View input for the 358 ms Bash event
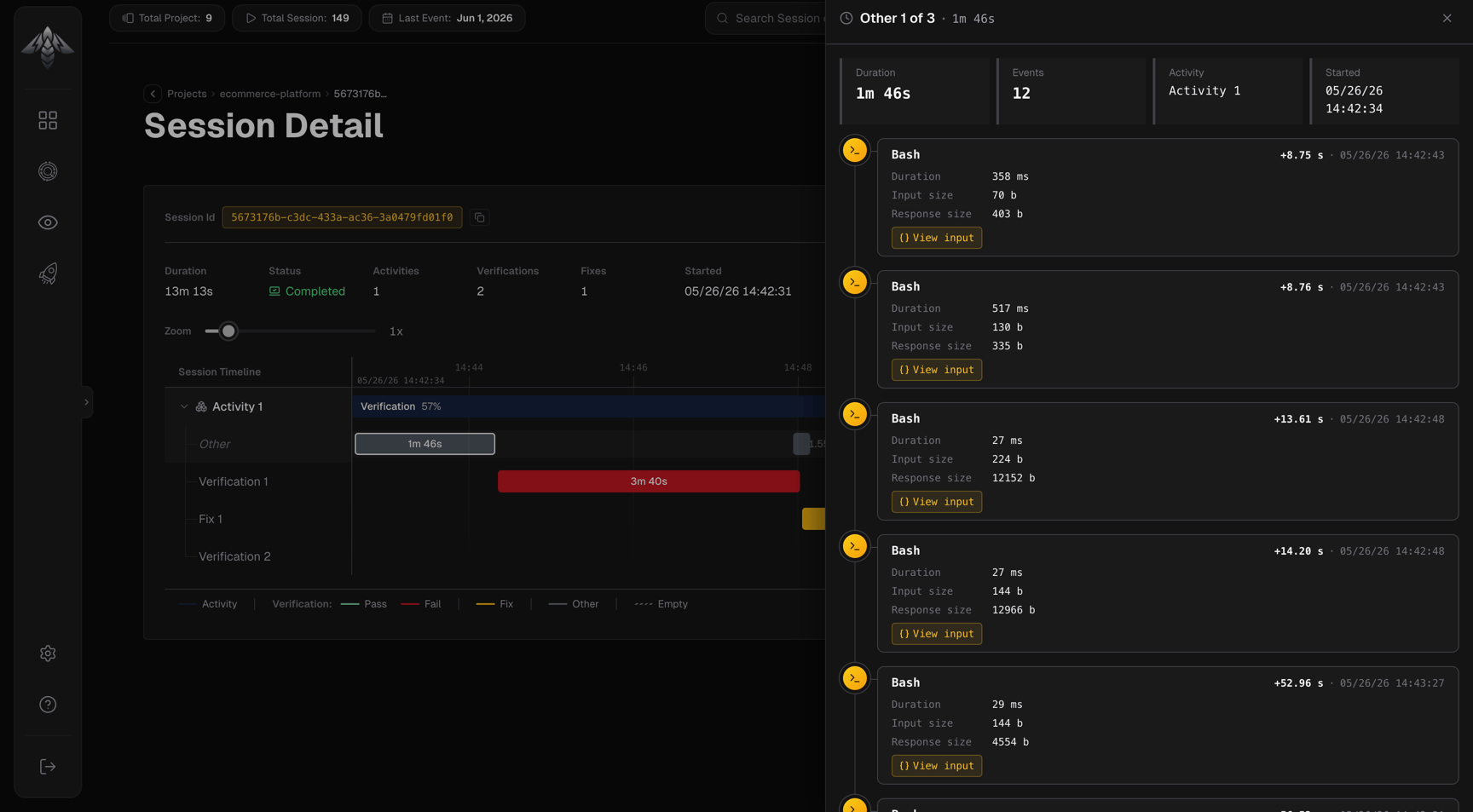This screenshot has width=1473, height=812. click(x=937, y=238)
